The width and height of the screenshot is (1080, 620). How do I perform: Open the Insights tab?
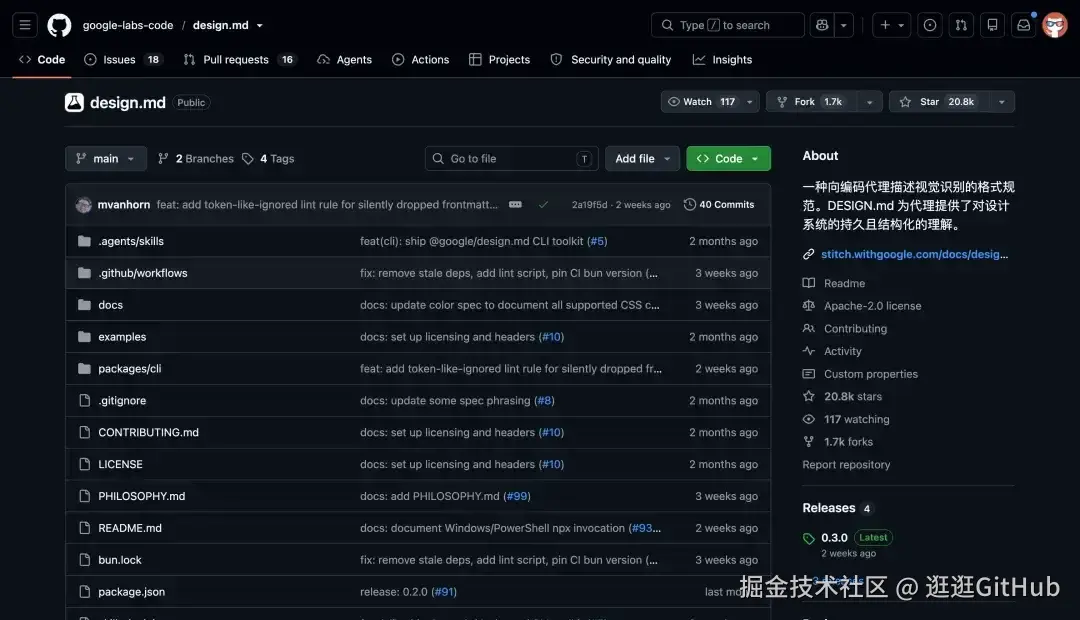coord(723,60)
